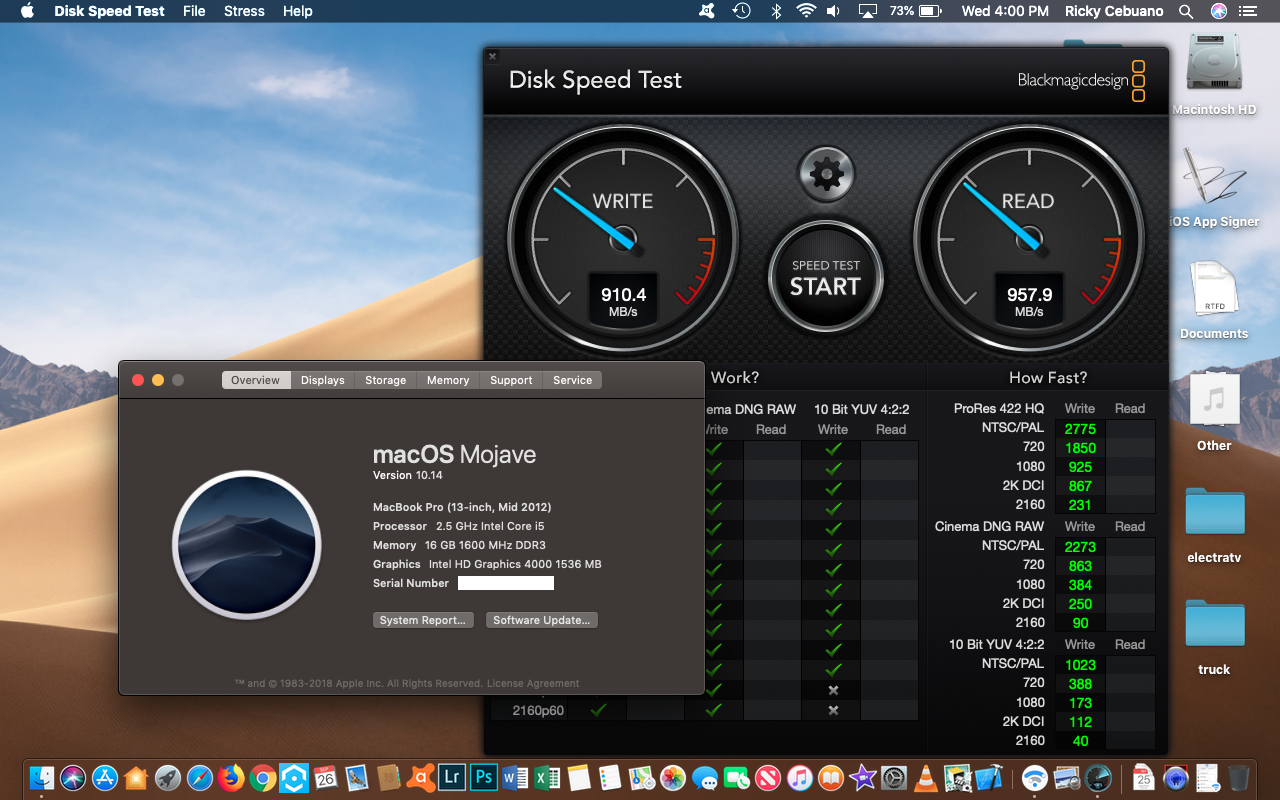Viewport: 1280px width, 800px height.
Task: Click the WRITE speed gauge
Action: 623,240
